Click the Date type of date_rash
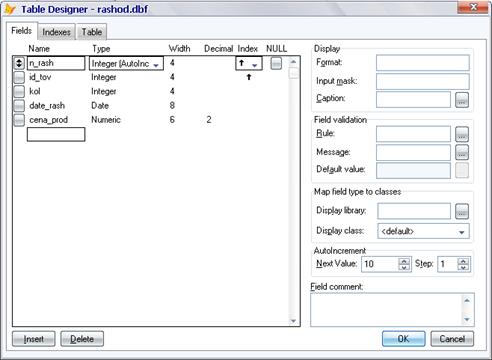 [100, 106]
